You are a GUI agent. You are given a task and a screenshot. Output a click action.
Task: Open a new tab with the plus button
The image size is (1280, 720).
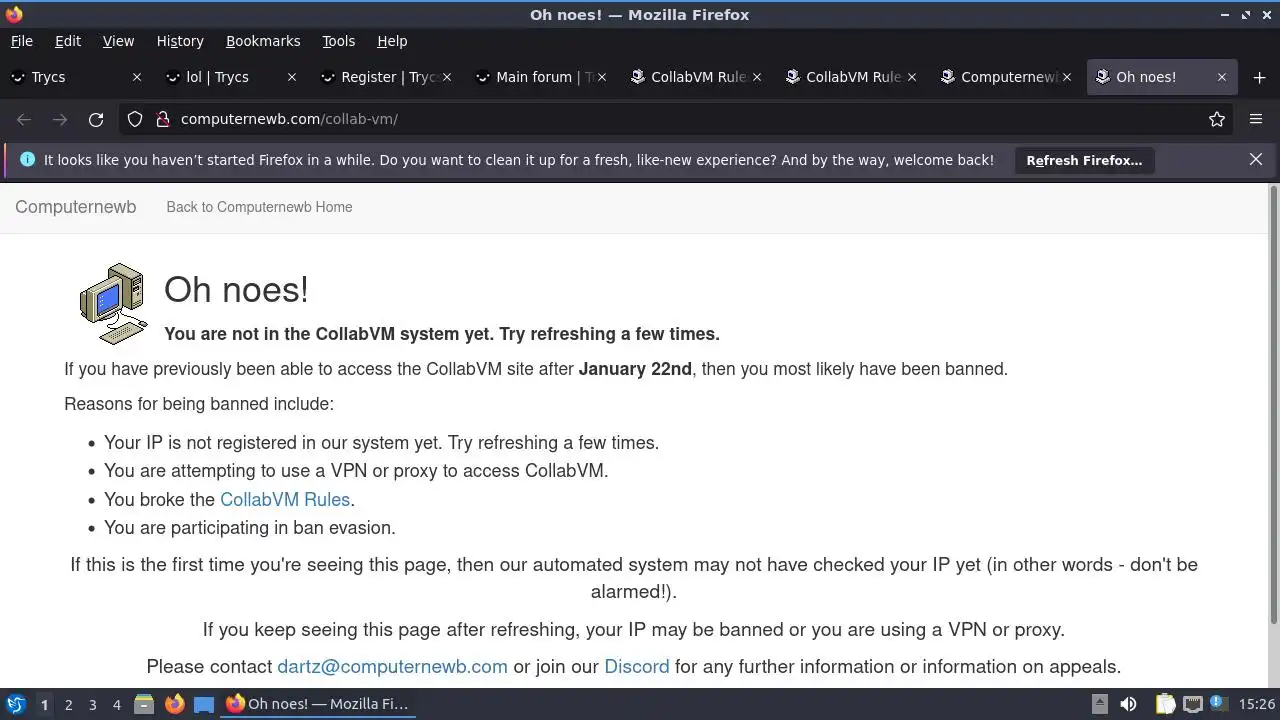coord(1259,77)
